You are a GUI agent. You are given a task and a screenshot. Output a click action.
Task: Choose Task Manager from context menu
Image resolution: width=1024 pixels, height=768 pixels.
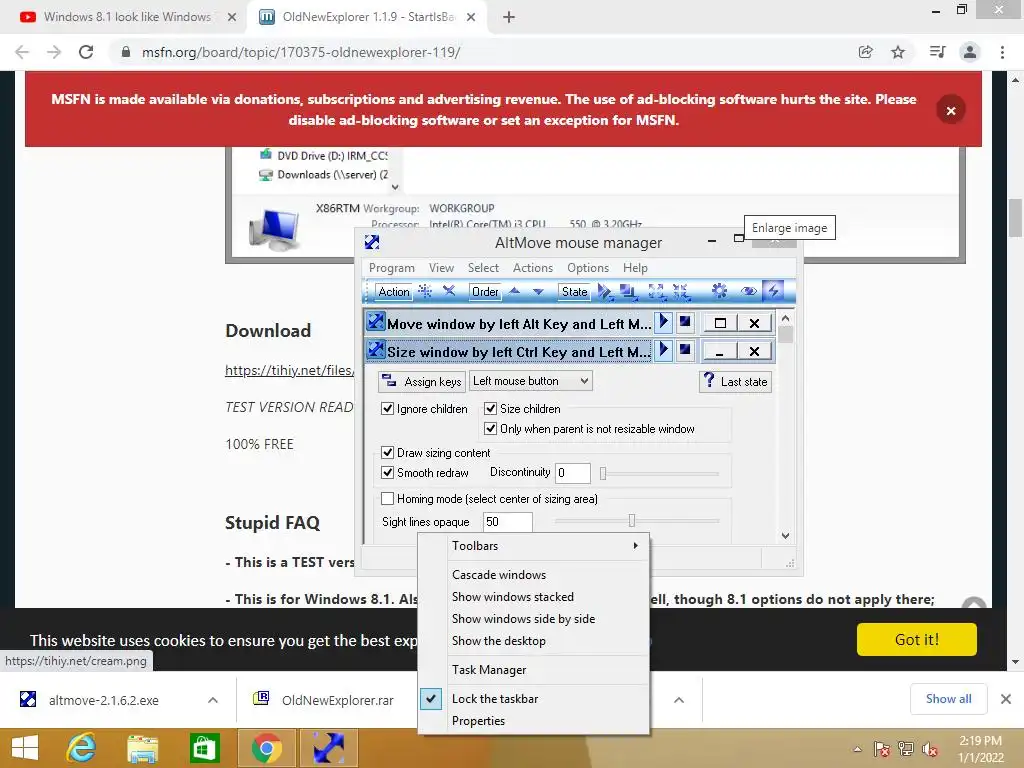534,670
